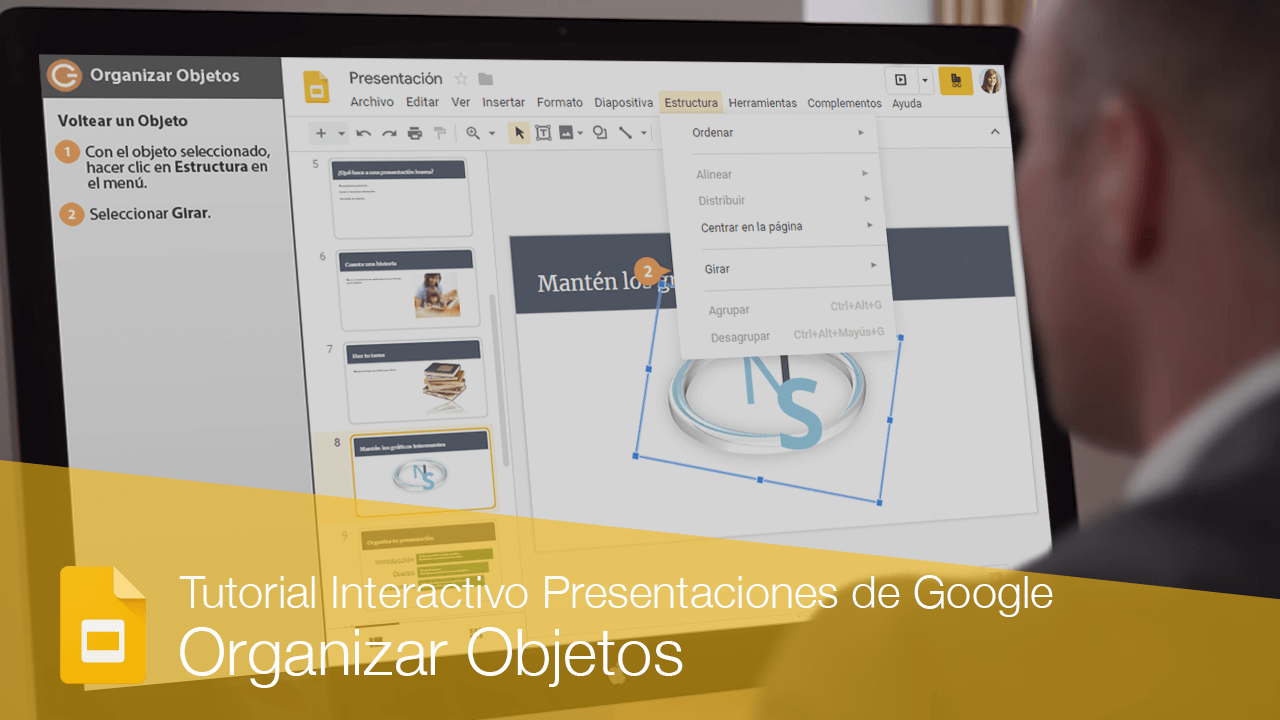Screen dimensions: 1280x720
Task: Open the Archivo menu
Action: (x=372, y=102)
